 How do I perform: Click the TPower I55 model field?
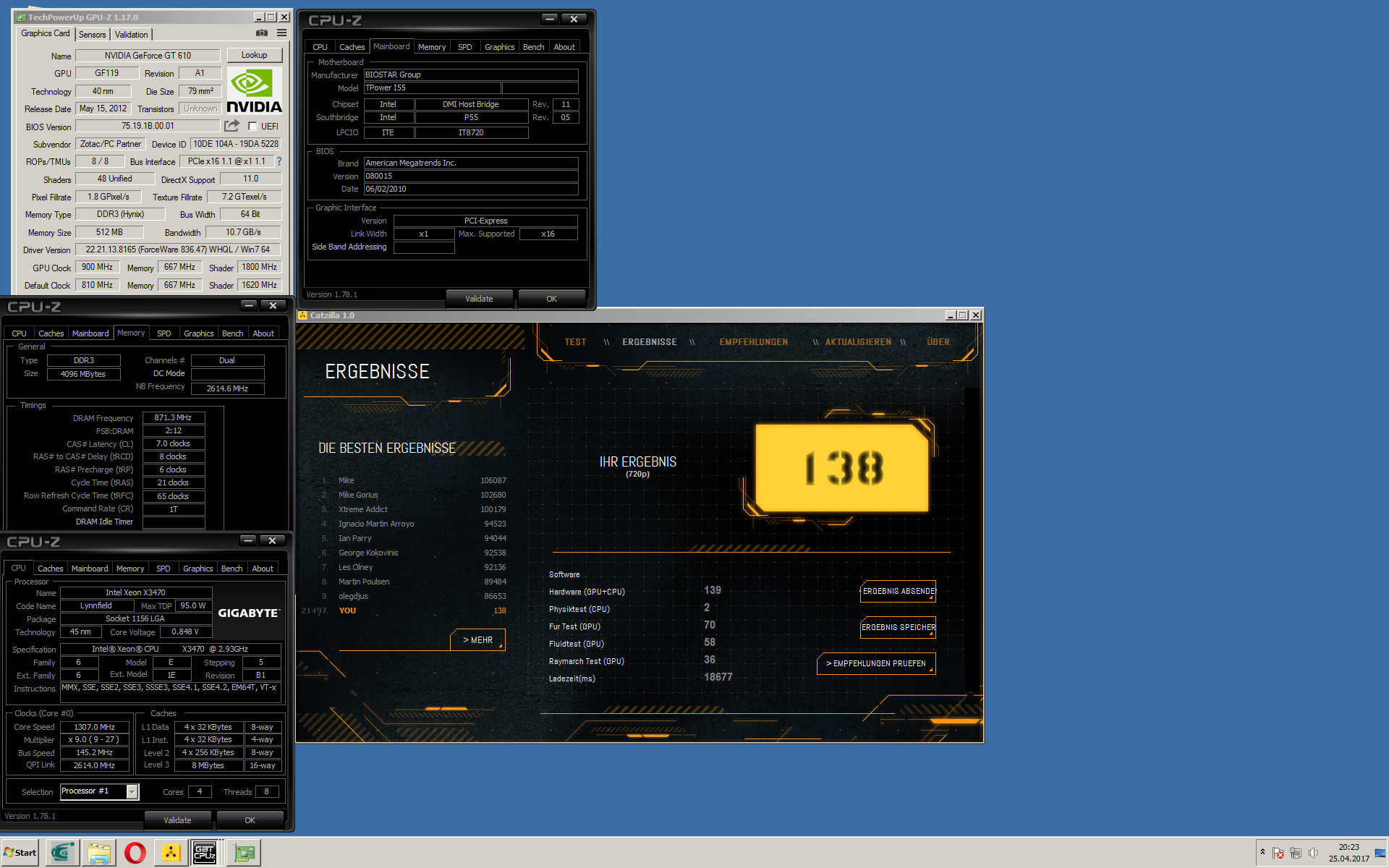point(432,88)
